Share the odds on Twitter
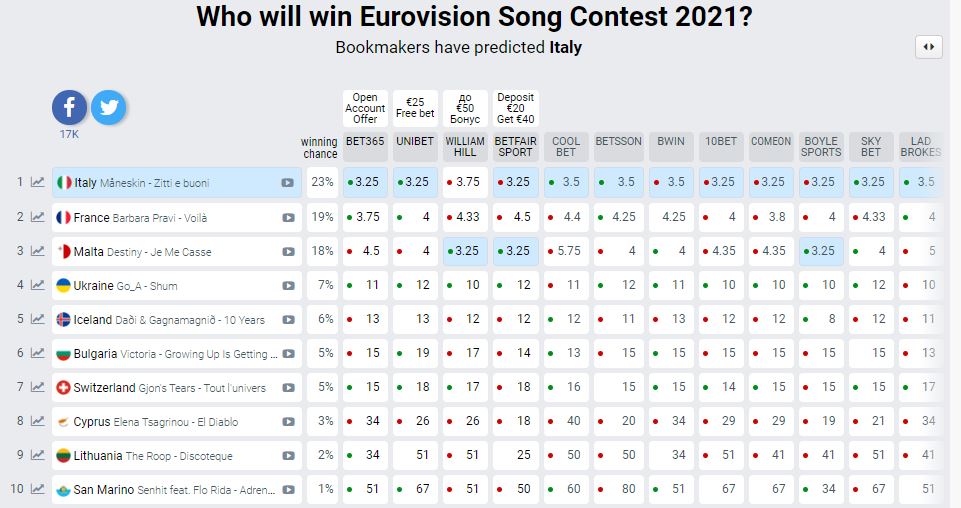Viewport: 961px width, 508px height. pos(108,107)
